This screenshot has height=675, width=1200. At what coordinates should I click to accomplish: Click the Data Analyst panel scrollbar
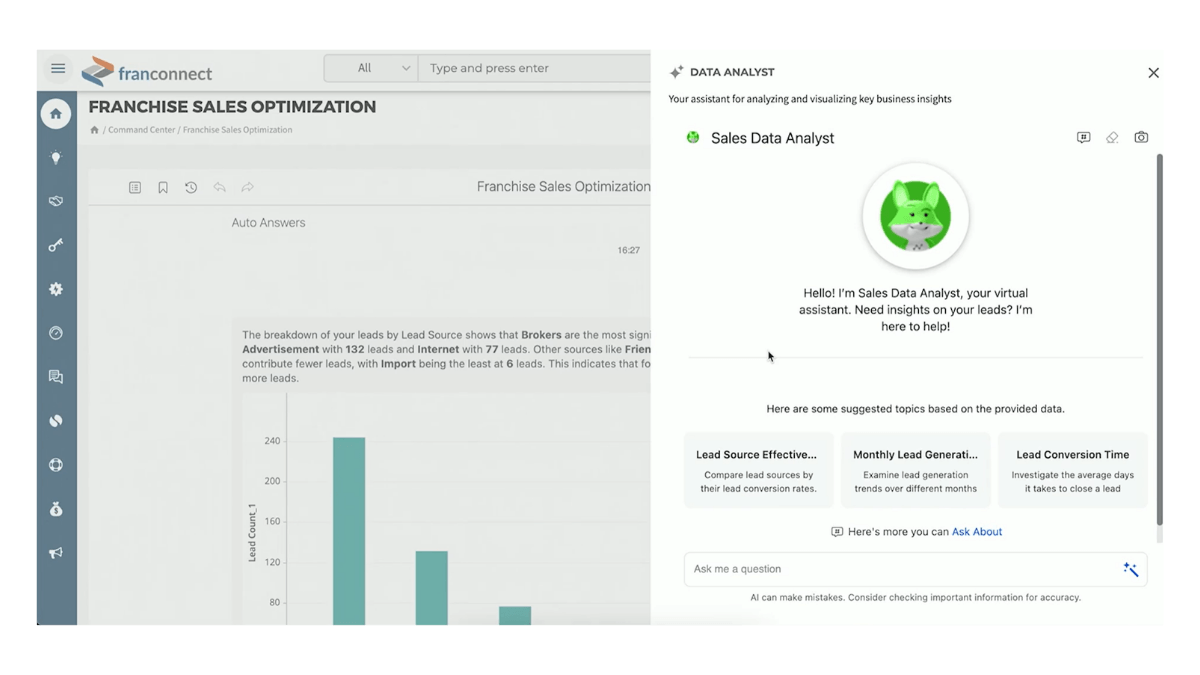[x=1159, y=340]
